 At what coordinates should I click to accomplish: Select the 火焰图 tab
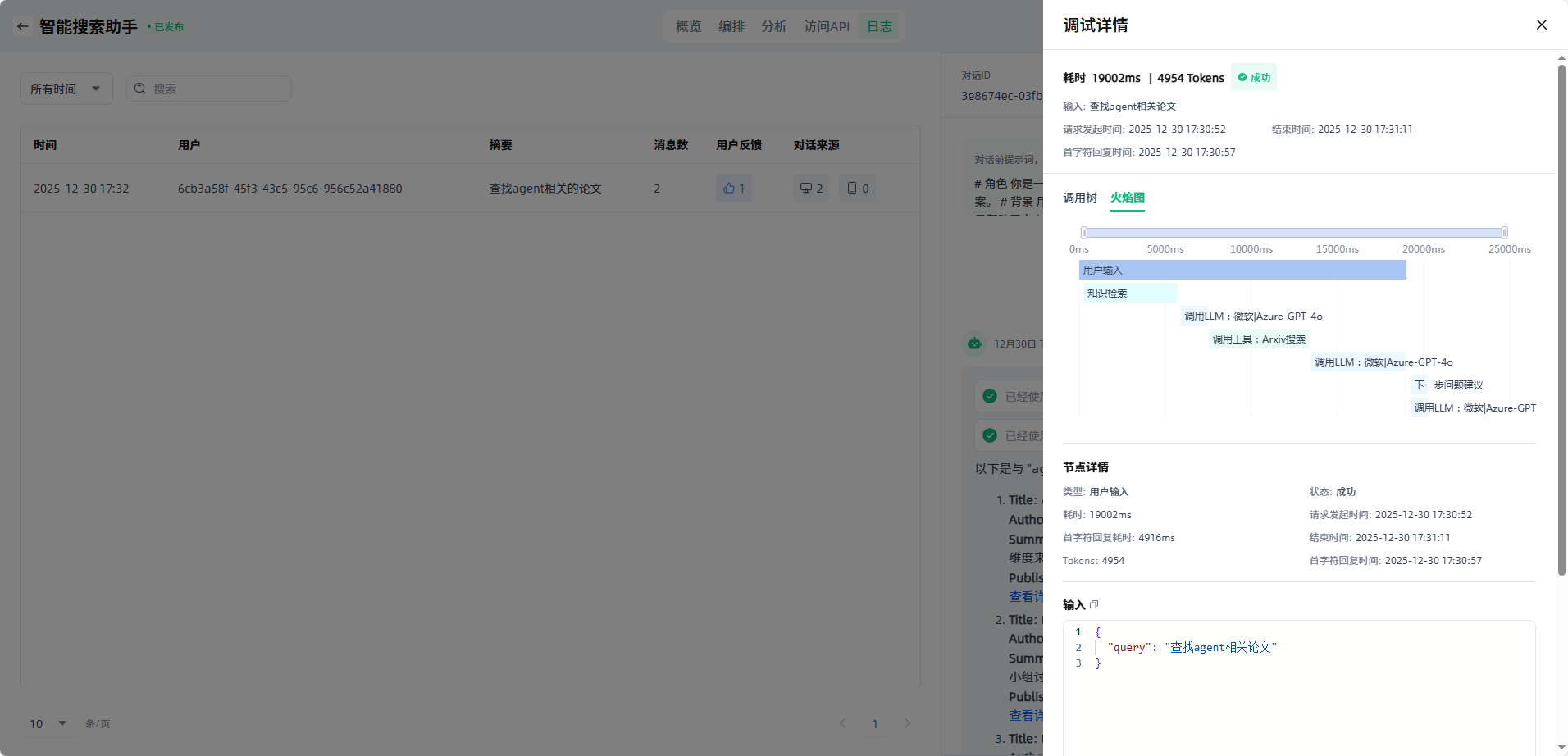(x=1127, y=198)
